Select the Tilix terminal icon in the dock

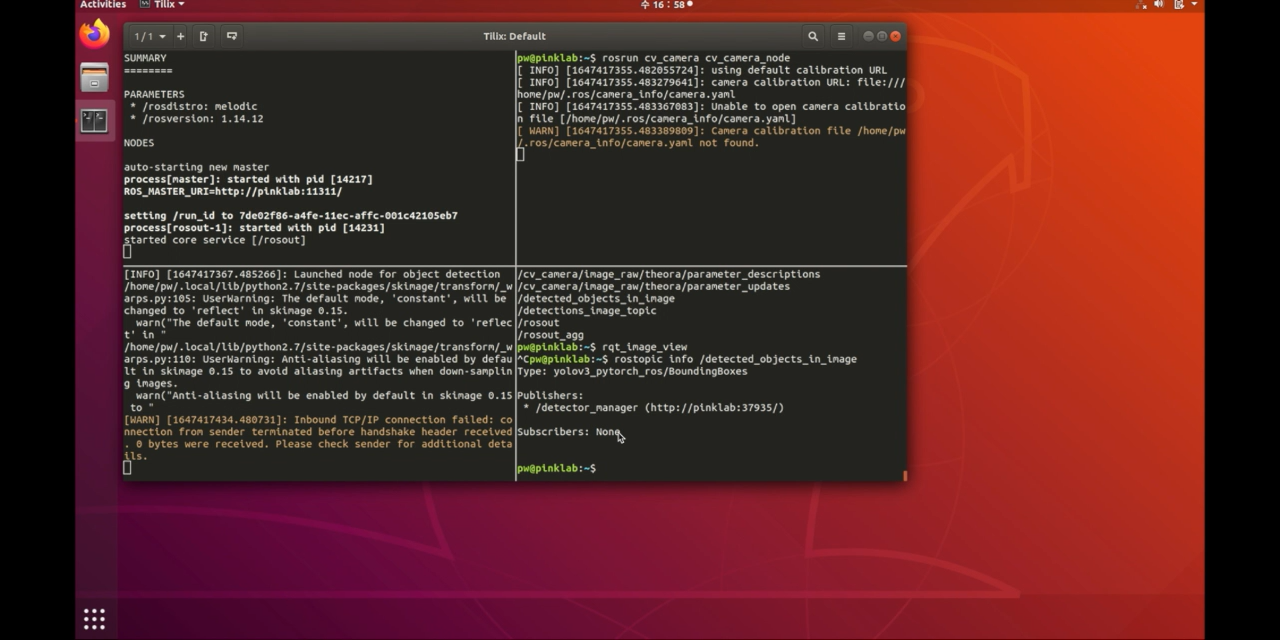coord(94,121)
